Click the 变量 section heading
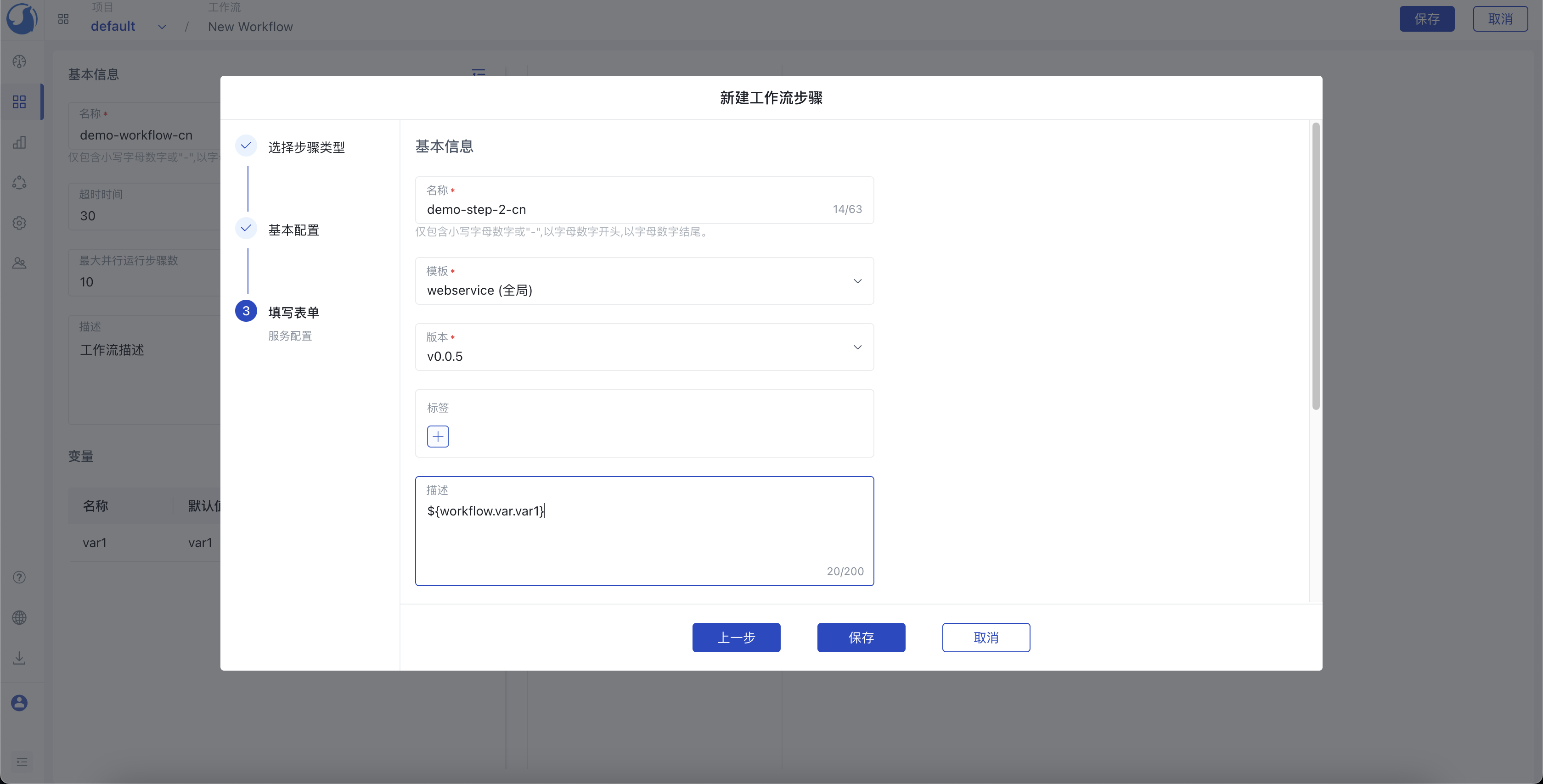This screenshot has height=784, width=1543. pos(81,456)
